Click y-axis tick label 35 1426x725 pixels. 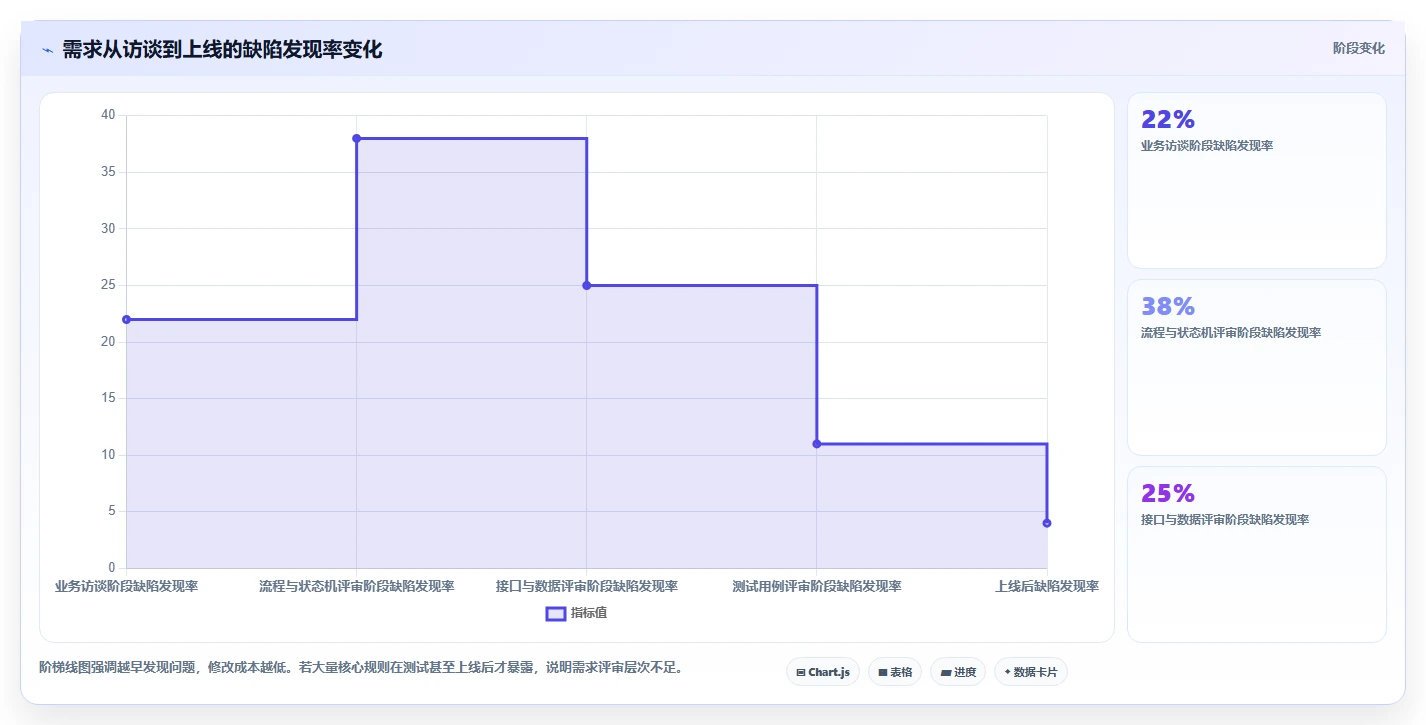(x=108, y=172)
